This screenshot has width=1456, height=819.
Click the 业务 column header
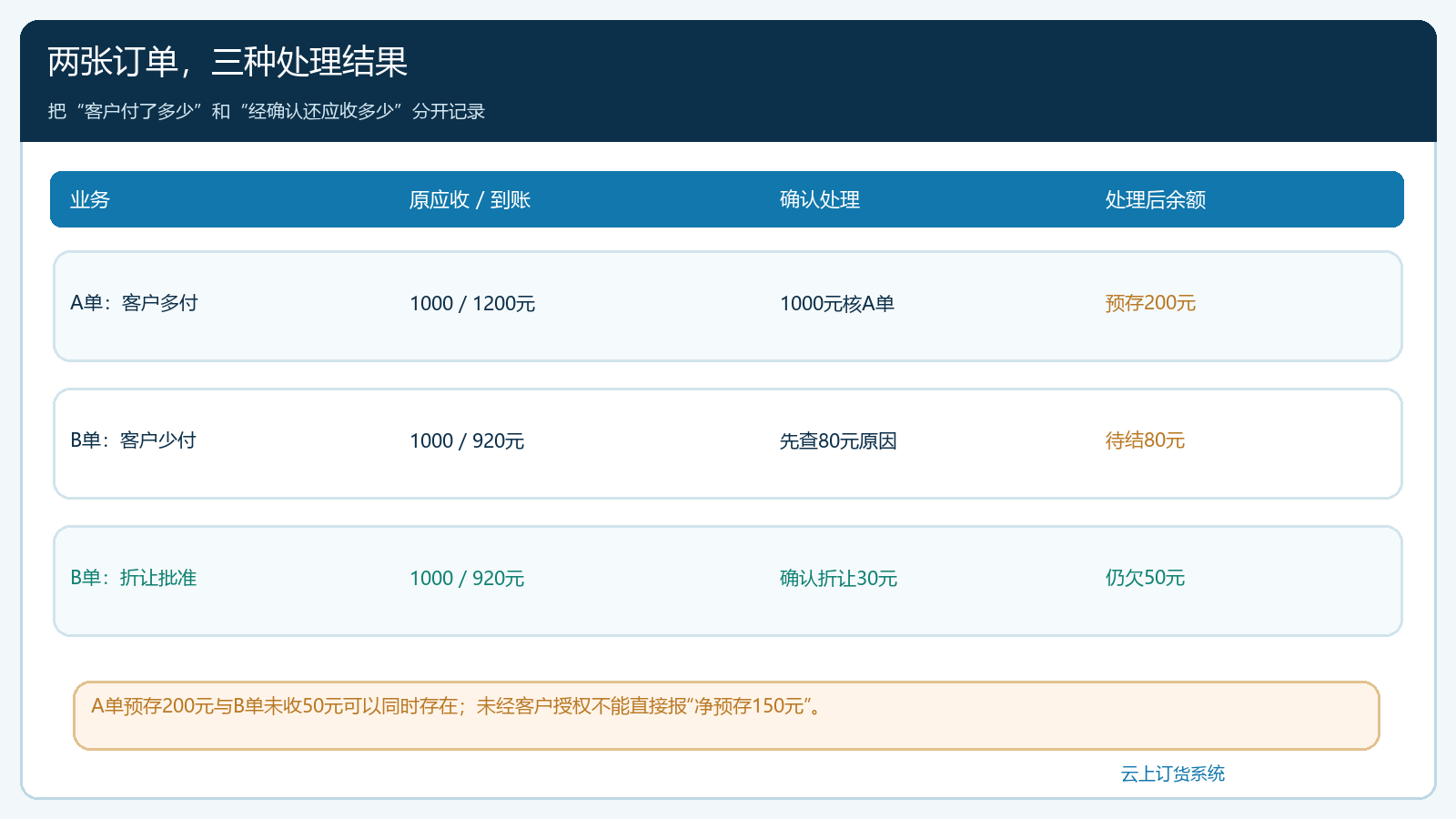click(x=90, y=200)
